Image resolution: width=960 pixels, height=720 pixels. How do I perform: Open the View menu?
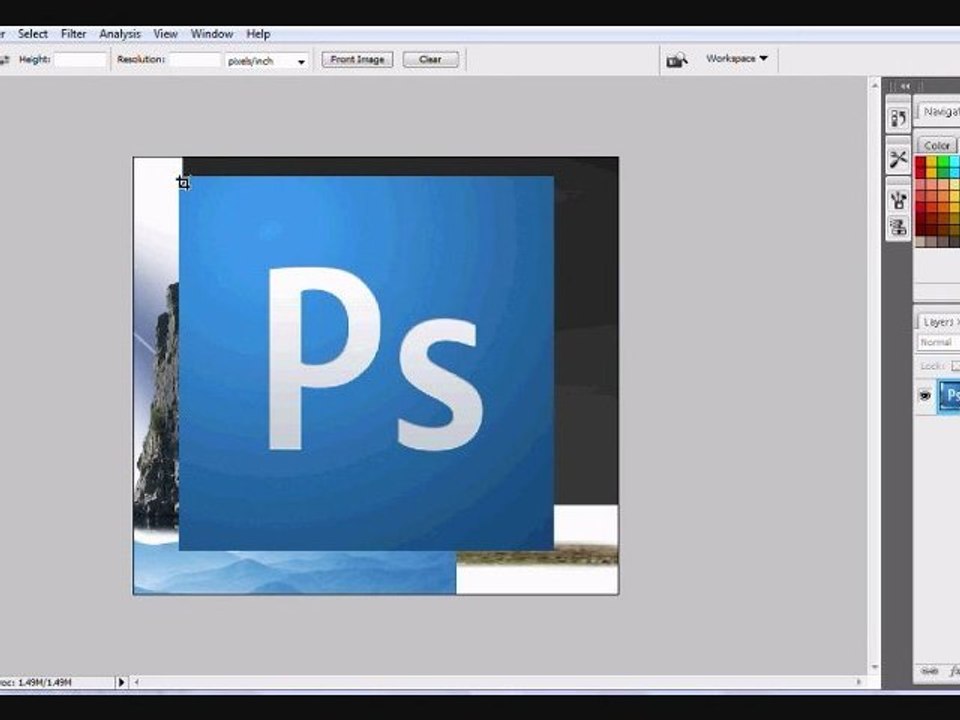165,34
